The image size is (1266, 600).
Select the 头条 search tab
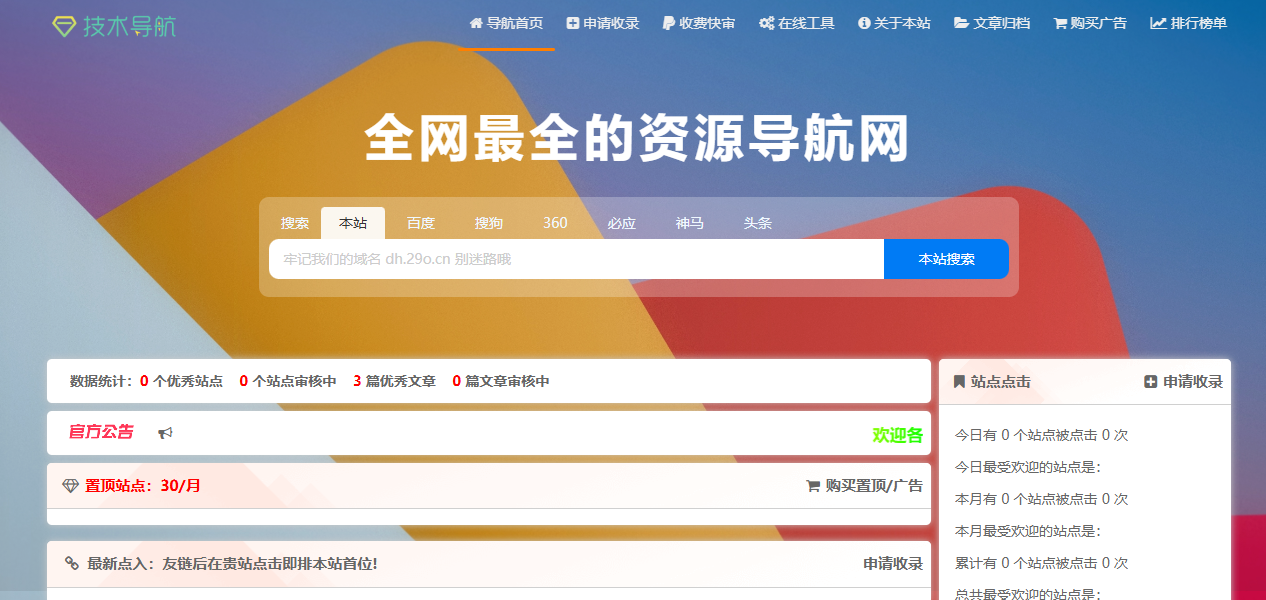pos(758,223)
